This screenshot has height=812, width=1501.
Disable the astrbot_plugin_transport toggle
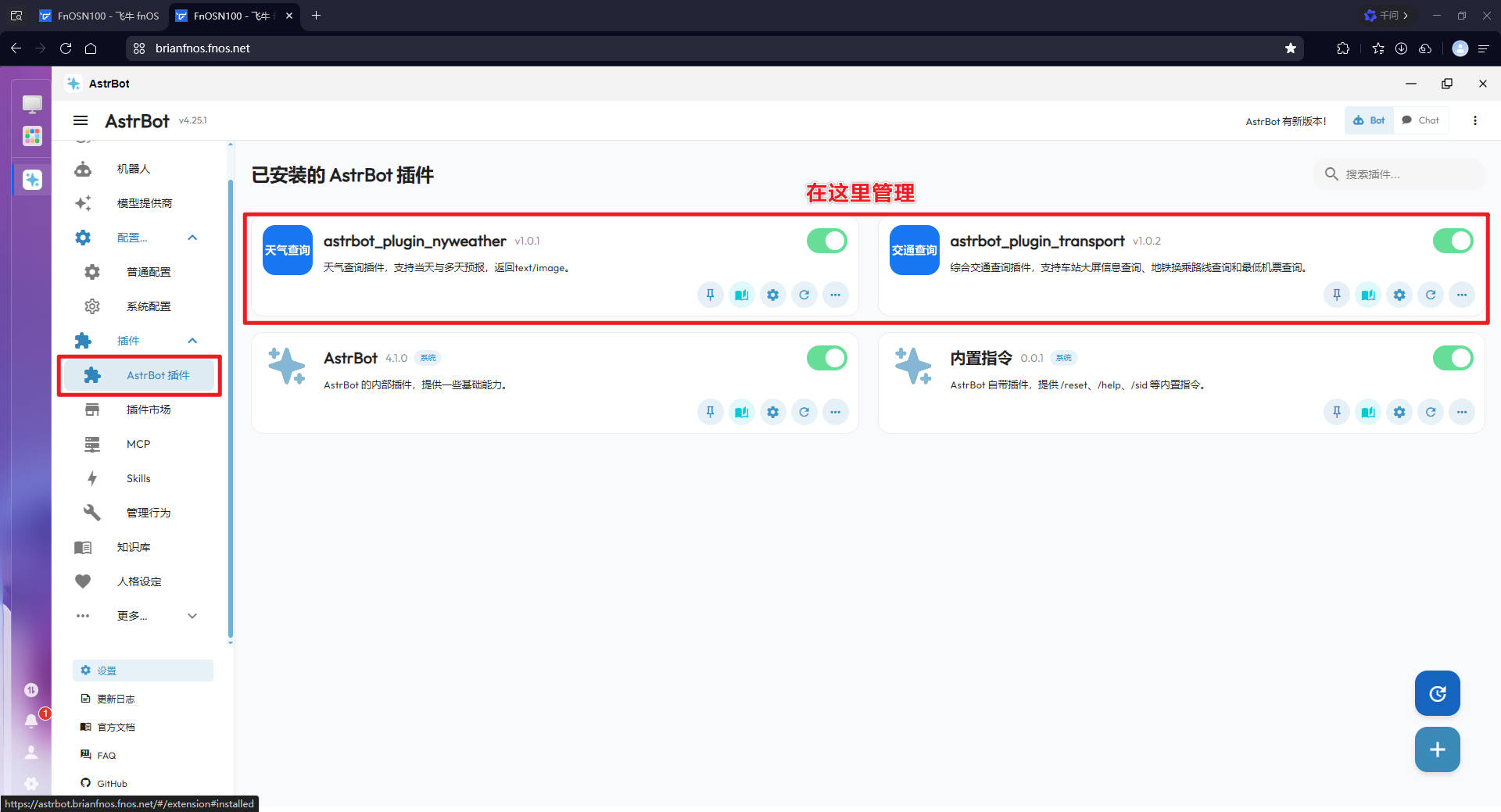coord(1453,241)
